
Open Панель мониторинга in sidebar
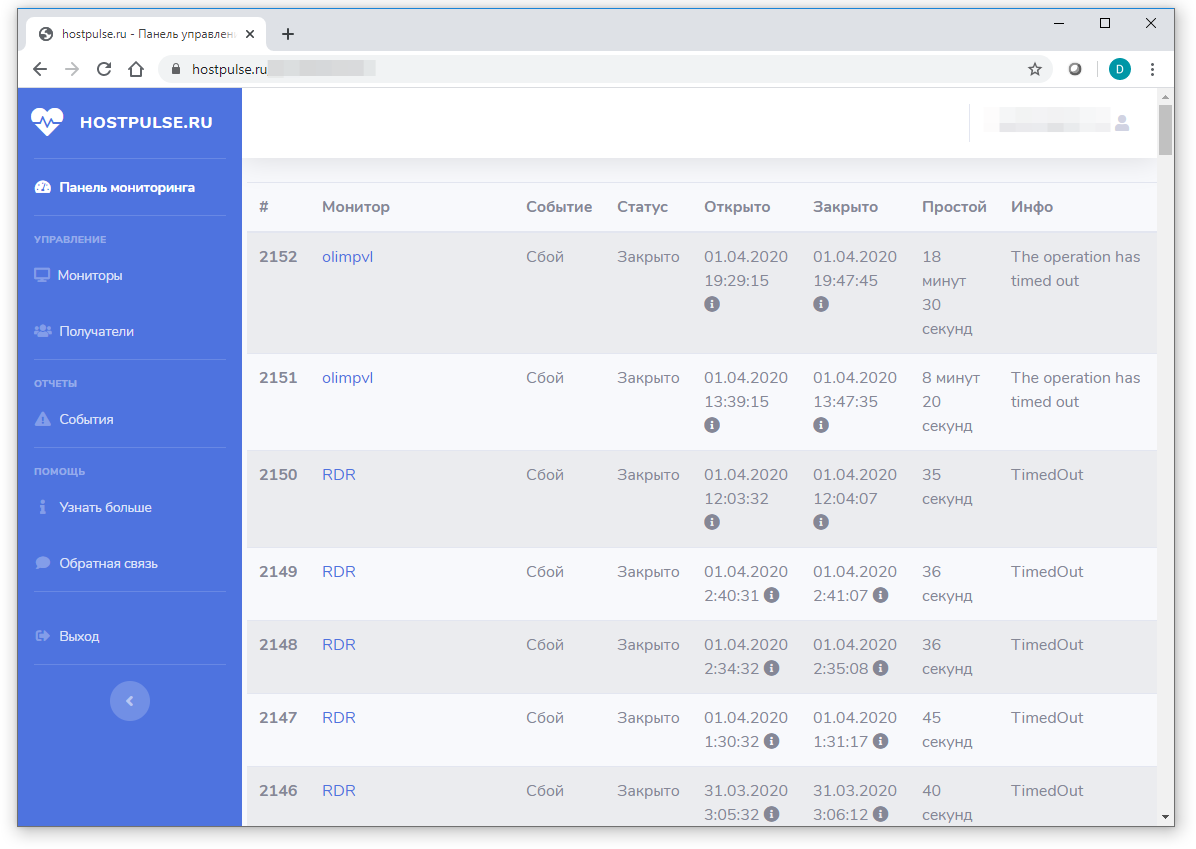pyautogui.click(x=126, y=187)
